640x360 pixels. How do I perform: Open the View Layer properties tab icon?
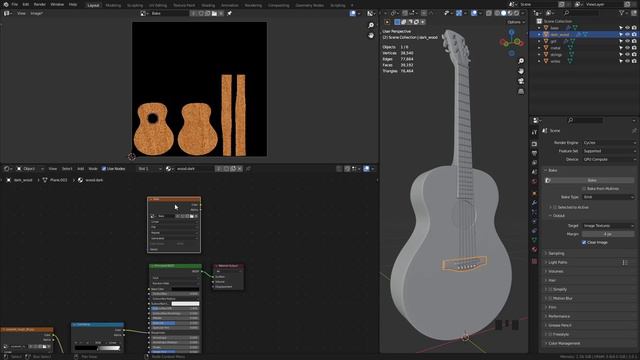(534, 163)
